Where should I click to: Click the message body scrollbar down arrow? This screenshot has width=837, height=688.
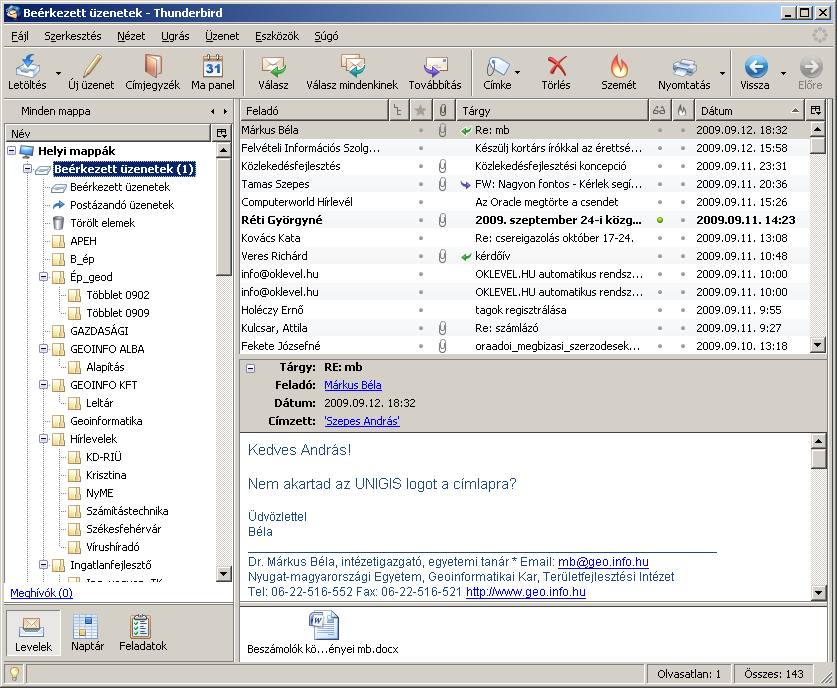point(818,592)
